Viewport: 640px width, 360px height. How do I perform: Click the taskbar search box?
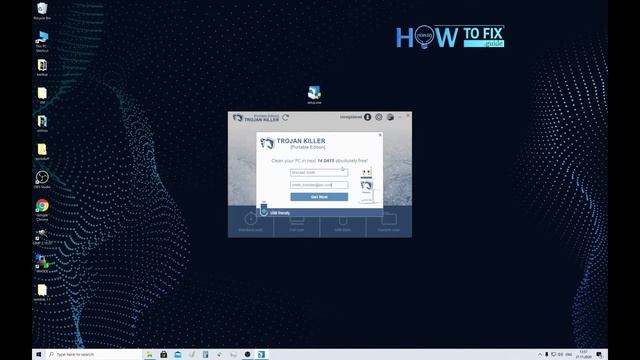tap(94, 354)
